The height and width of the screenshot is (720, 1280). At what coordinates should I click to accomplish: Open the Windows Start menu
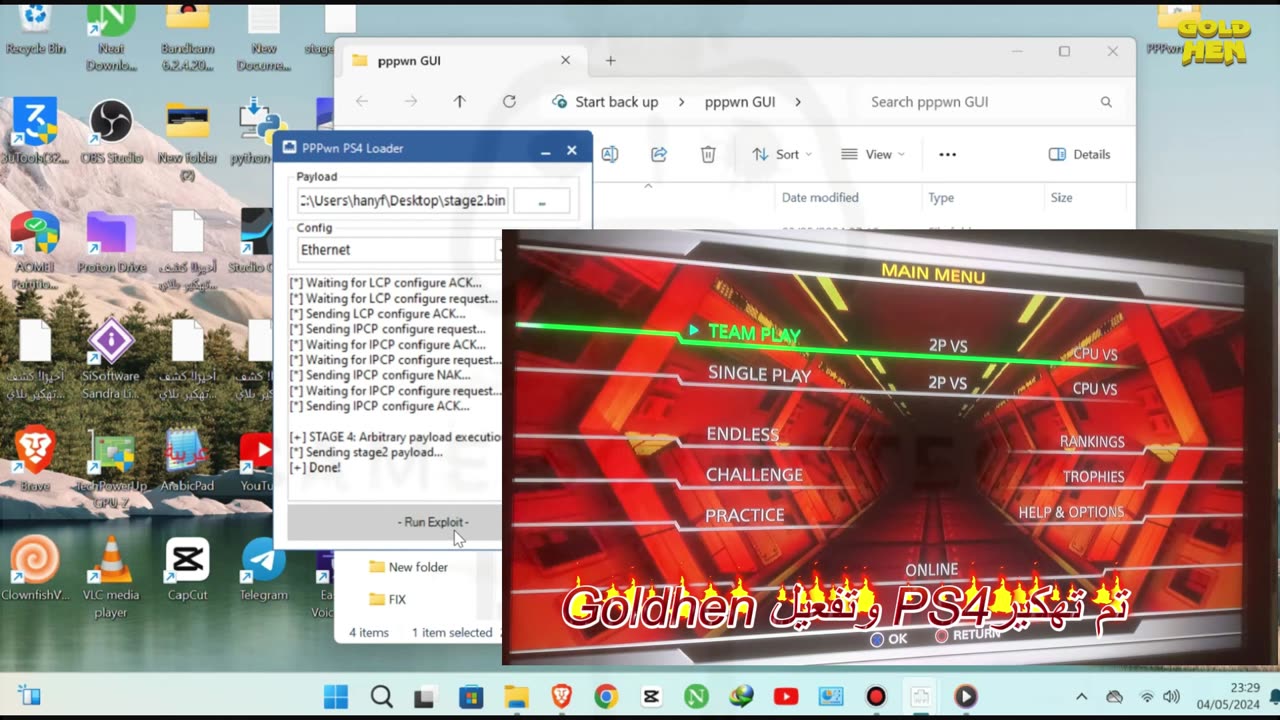pyautogui.click(x=336, y=696)
